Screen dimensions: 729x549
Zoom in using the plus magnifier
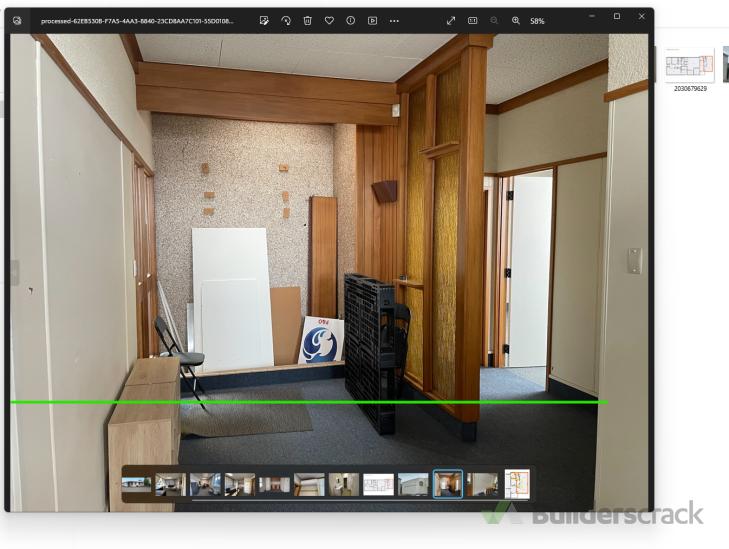516,20
